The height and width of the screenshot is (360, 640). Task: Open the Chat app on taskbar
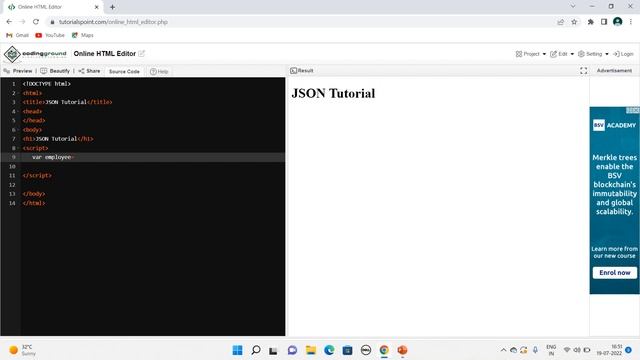pyautogui.click(x=292, y=350)
